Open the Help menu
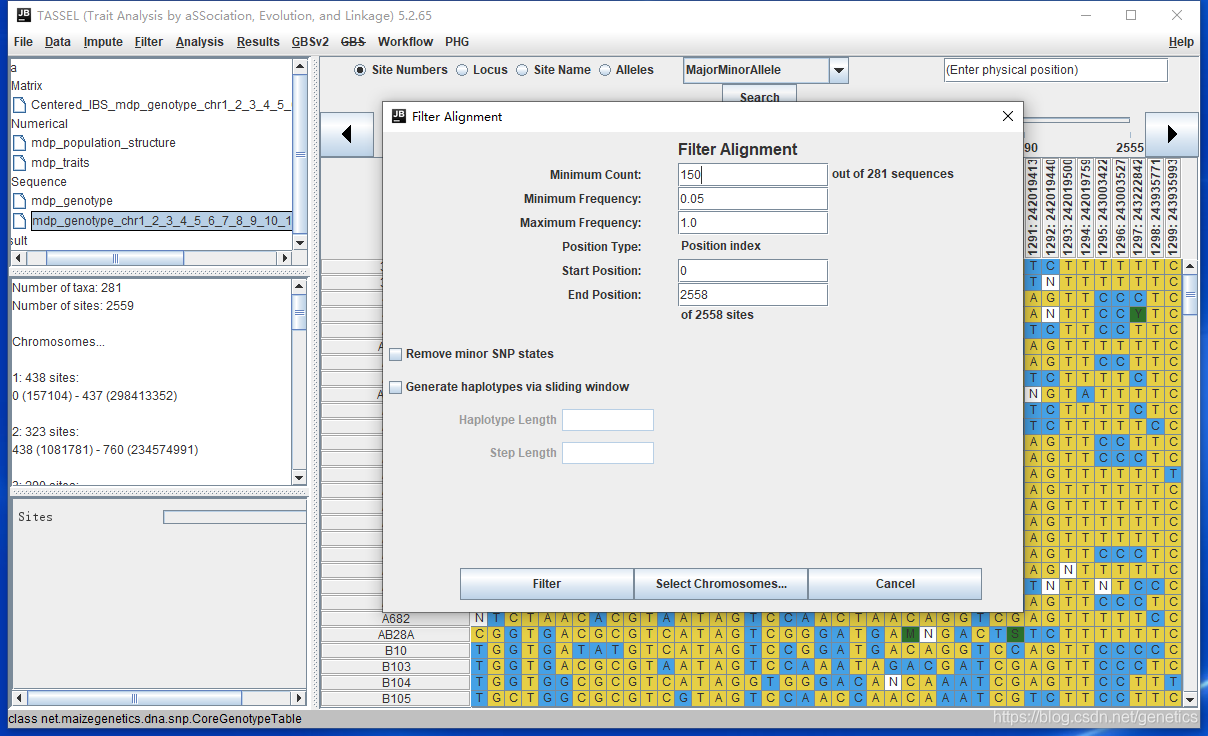 (x=1181, y=42)
